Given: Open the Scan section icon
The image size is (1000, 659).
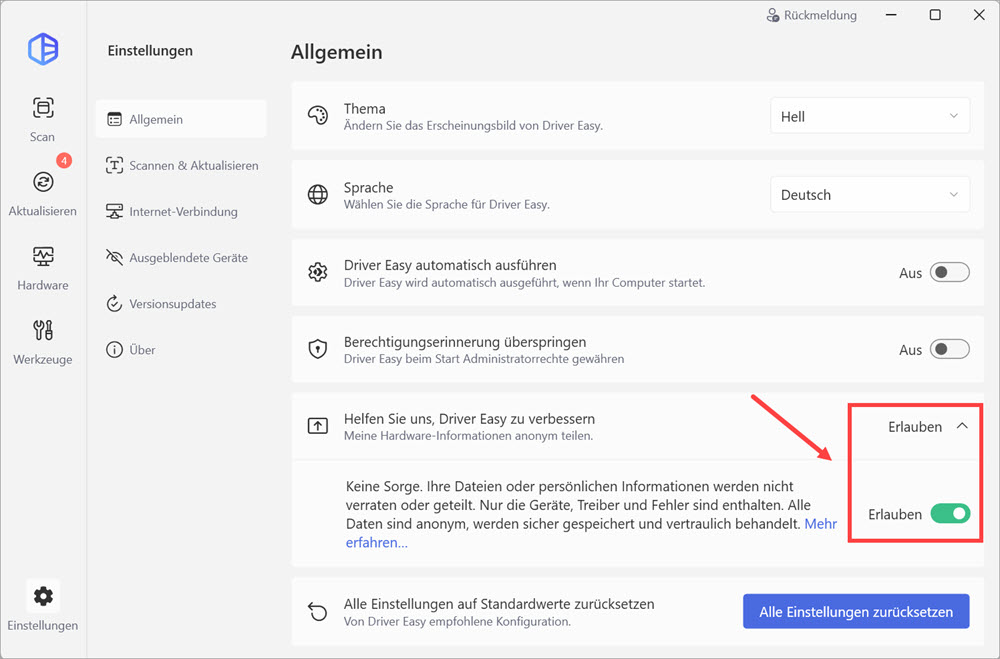Looking at the screenshot, I should click(43, 107).
